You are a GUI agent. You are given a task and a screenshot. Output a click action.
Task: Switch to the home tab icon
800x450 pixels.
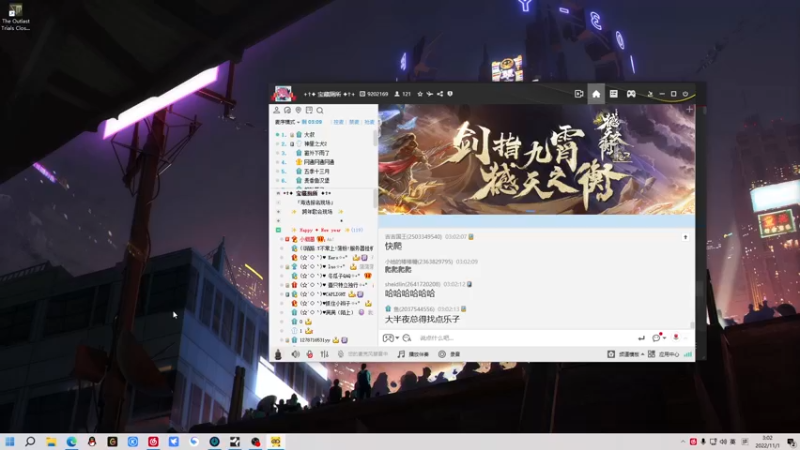(x=596, y=94)
